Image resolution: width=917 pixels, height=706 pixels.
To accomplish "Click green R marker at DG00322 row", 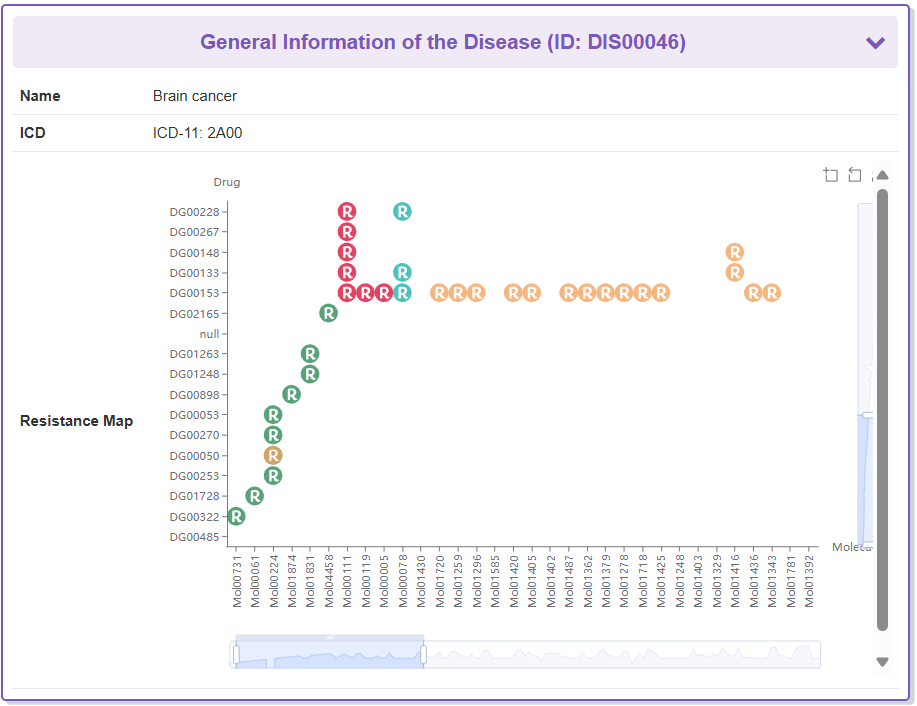I will [236, 516].
